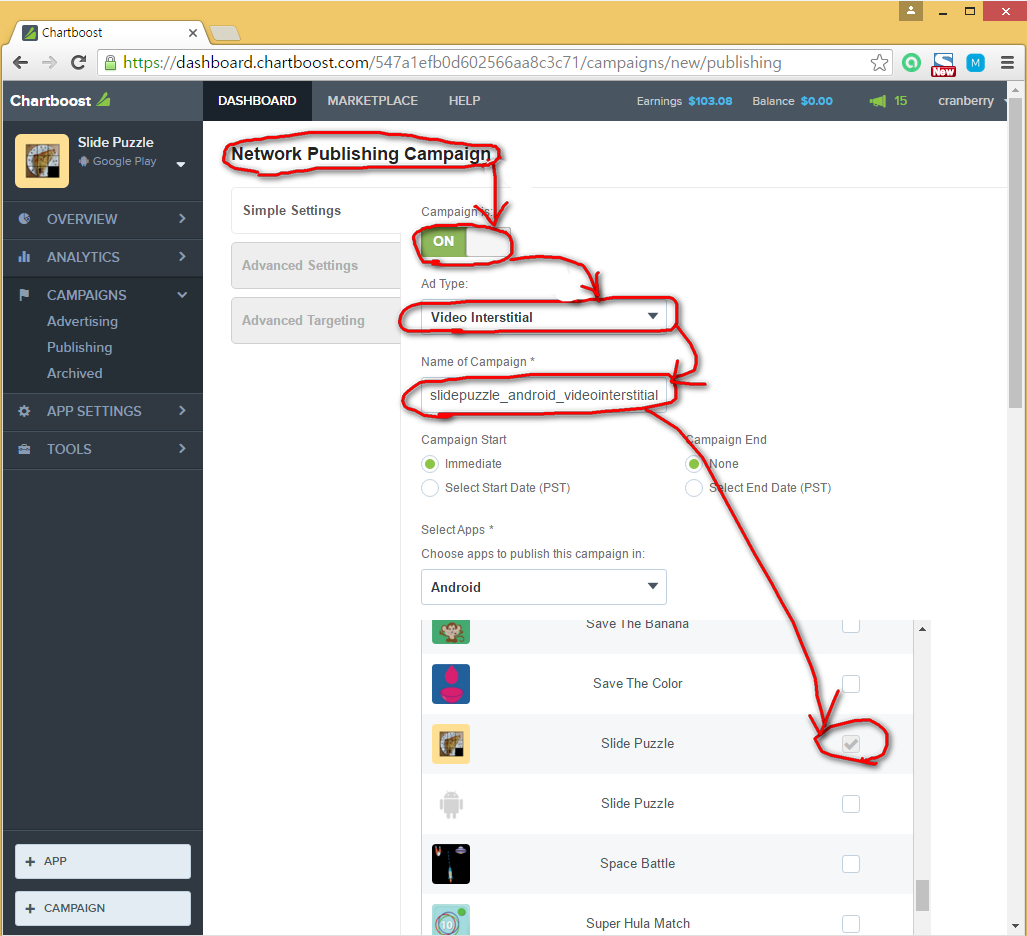The height and width of the screenshot is (936, 1027).
Task: Click the checked Slide Puzzle row's app icon
Action: pos(451,744)
